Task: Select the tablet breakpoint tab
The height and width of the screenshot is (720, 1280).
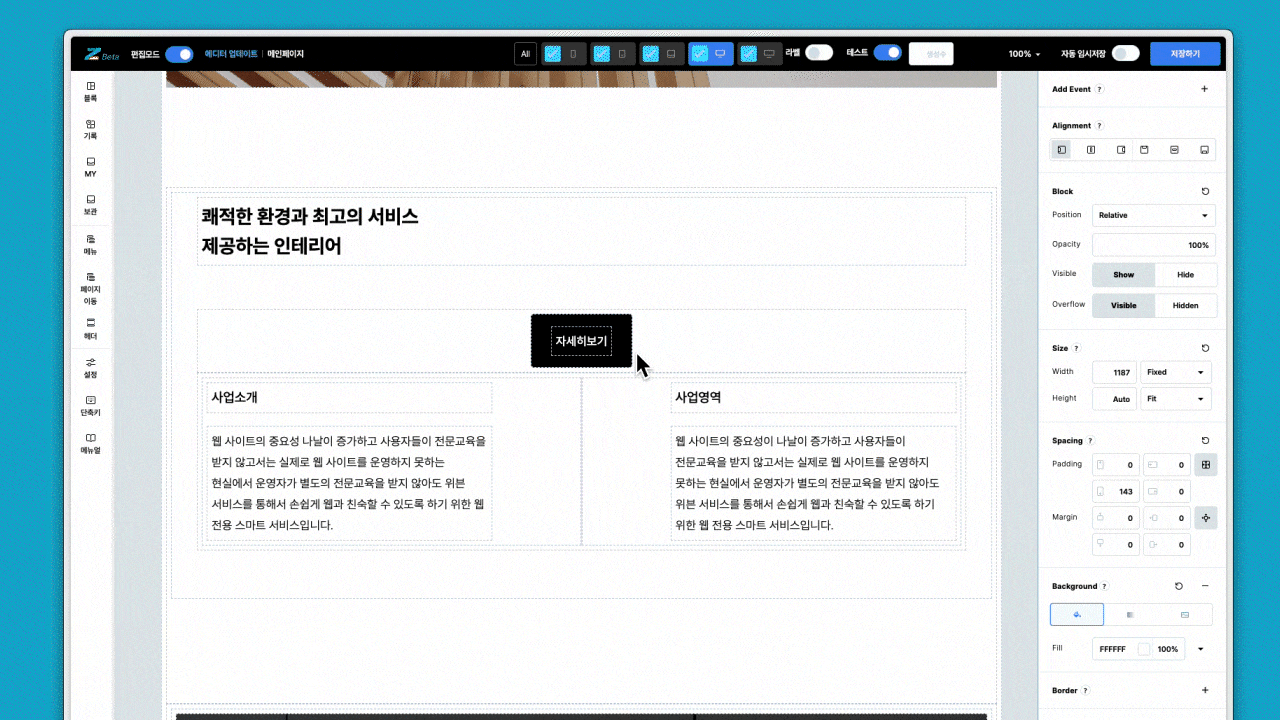Action: [x=661, y=54]
